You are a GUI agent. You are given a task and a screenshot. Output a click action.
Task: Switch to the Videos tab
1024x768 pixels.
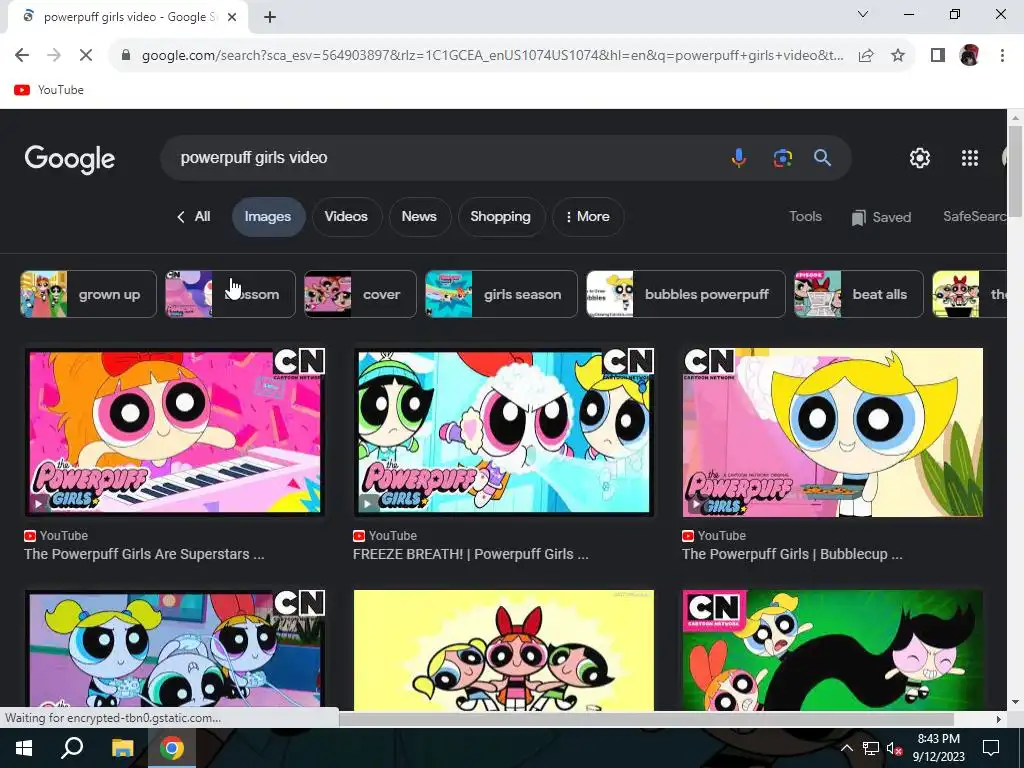point(346,217)
